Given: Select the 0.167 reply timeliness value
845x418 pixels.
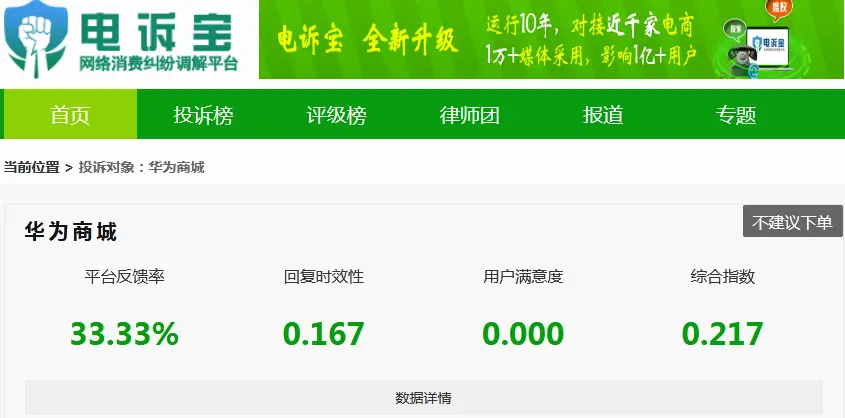Looking at the screenshot, I should [323, 334].
